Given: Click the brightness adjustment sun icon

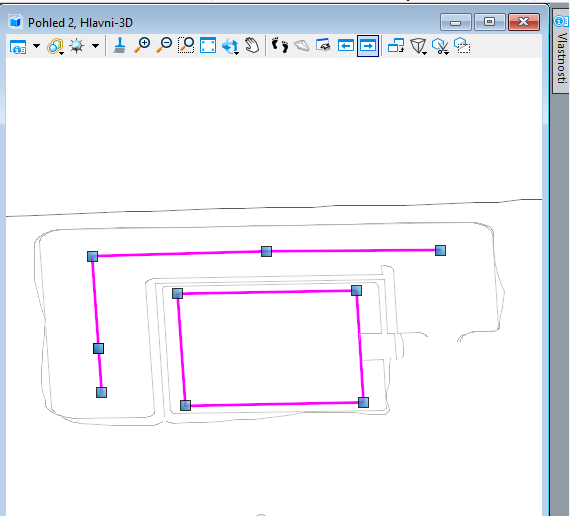Looking at the screenshot, I should pyautogui.click(x=77, y=46).
